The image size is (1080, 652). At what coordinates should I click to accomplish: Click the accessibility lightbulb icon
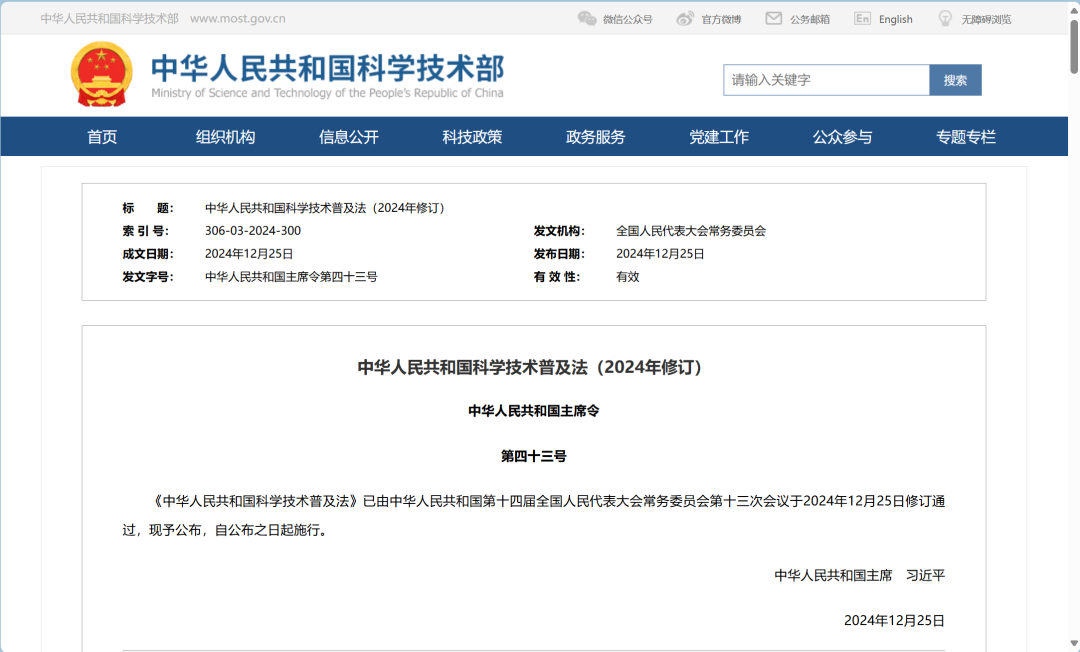coord(946,19)
